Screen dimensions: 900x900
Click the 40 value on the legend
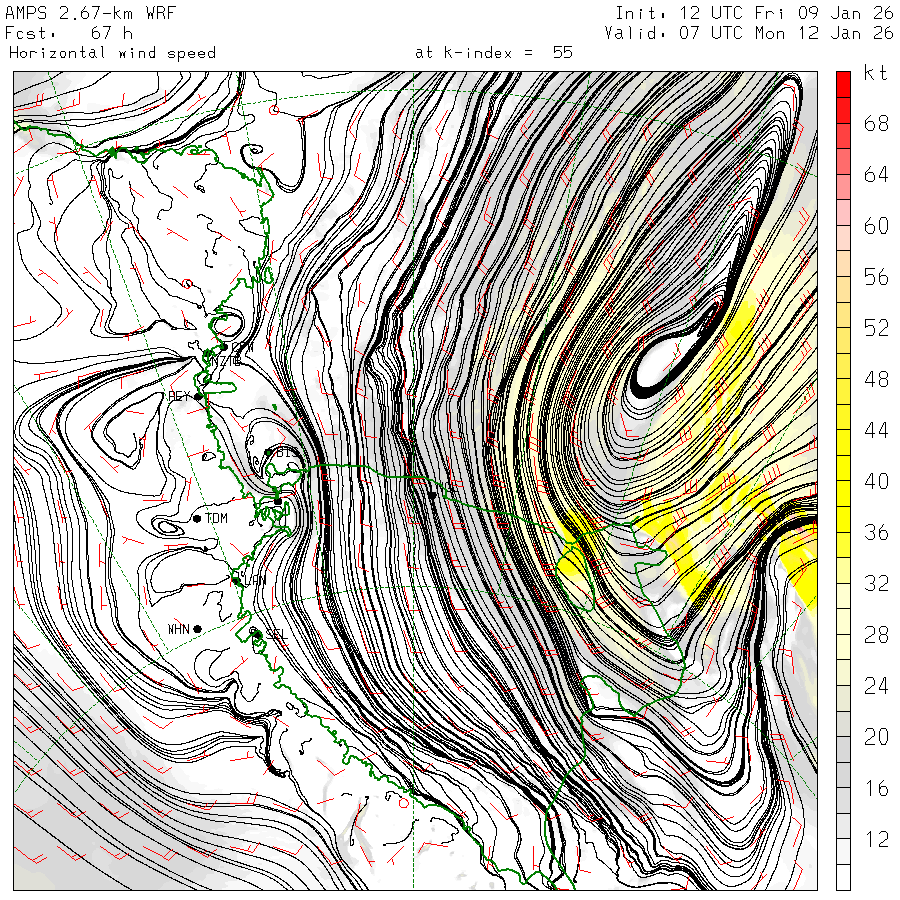(x=876, y=482)
